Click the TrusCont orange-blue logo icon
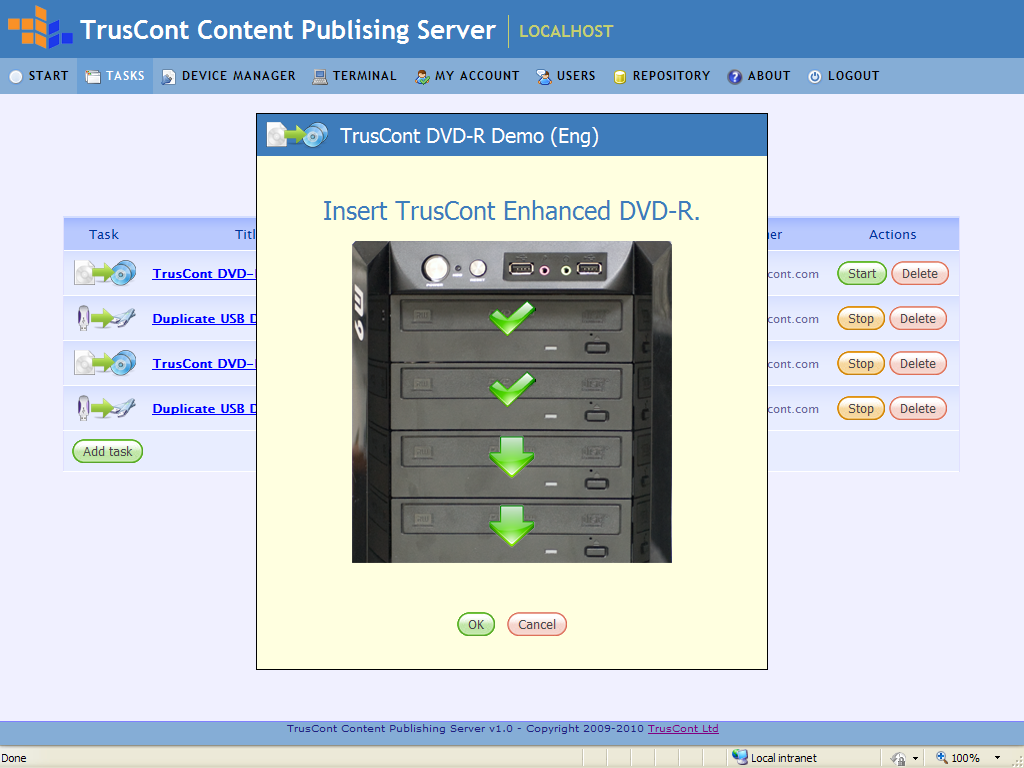1024x768 pixels. [40, 27]
